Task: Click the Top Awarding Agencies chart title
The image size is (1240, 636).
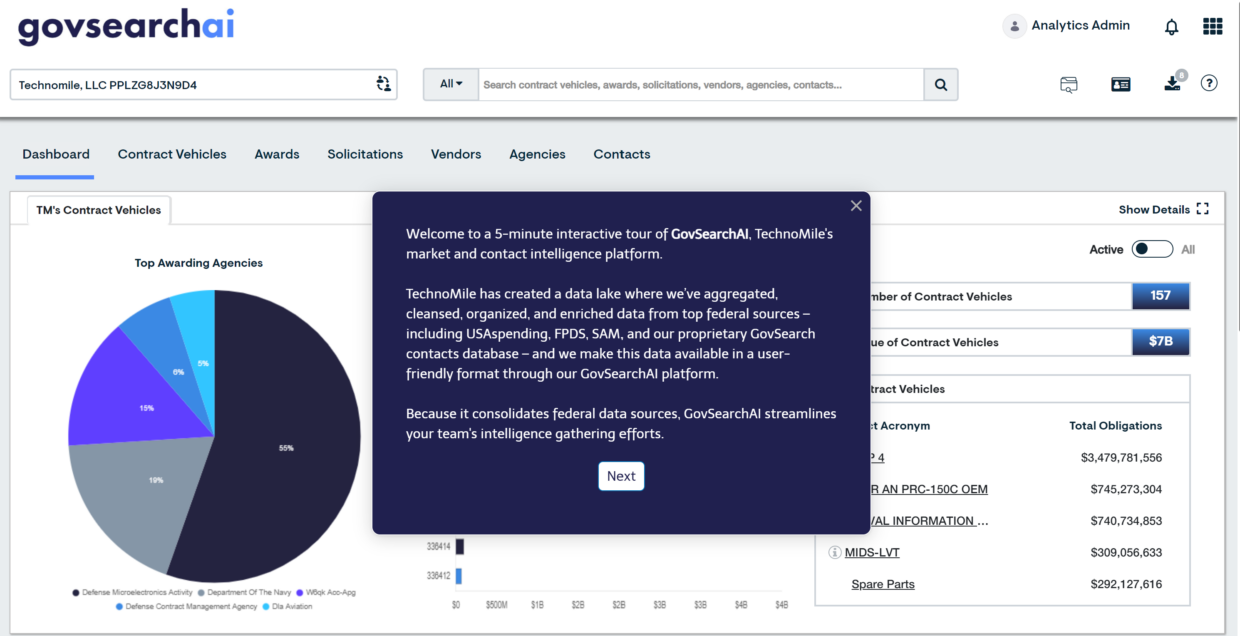Action: tap(199, 263)
